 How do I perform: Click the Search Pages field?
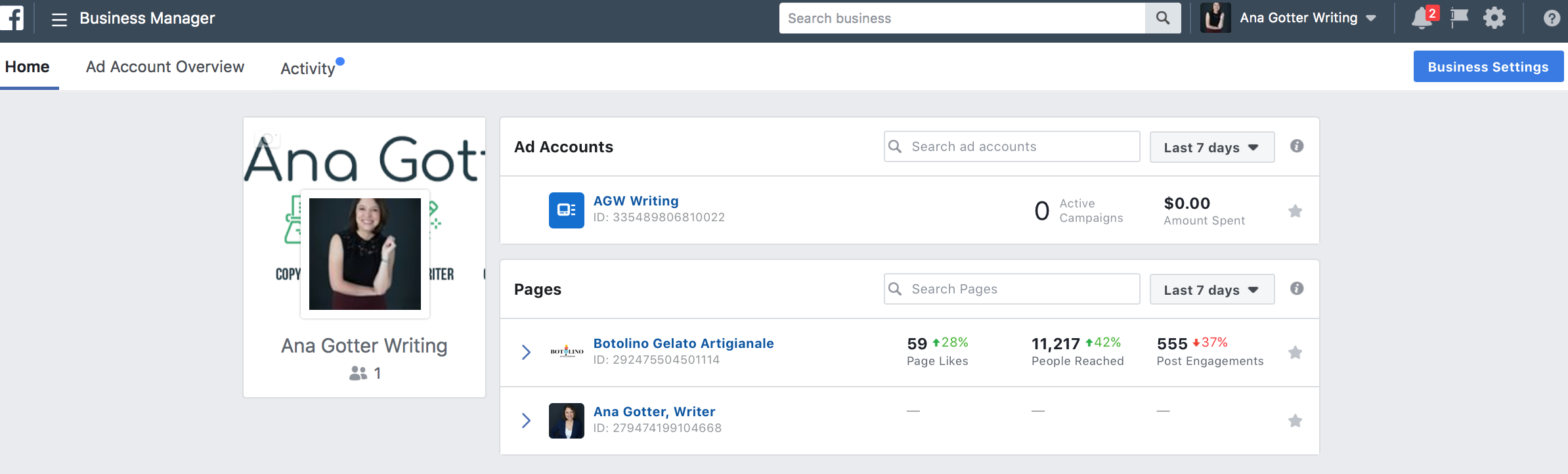[1012, 289]
